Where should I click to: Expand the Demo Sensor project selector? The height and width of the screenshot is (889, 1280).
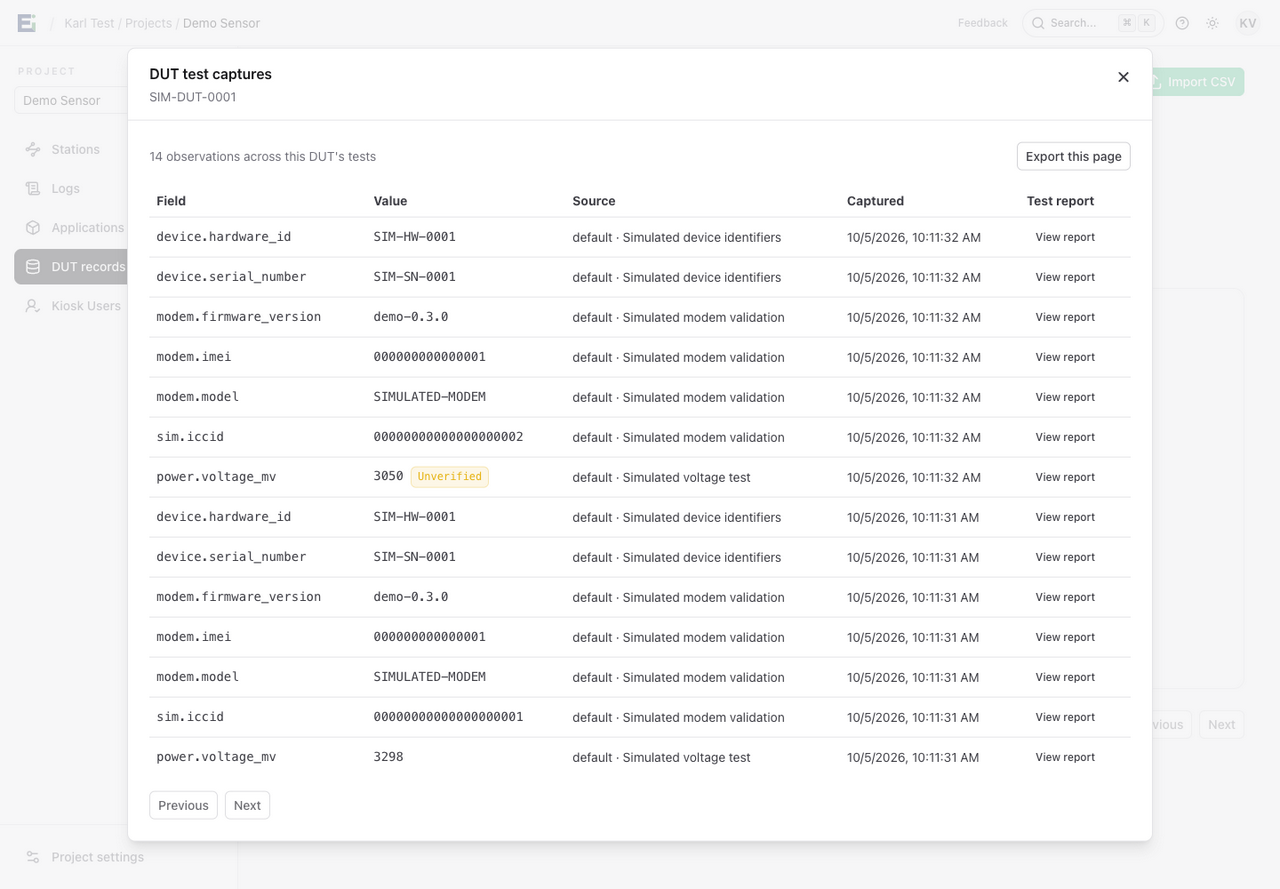click(71, 100)
